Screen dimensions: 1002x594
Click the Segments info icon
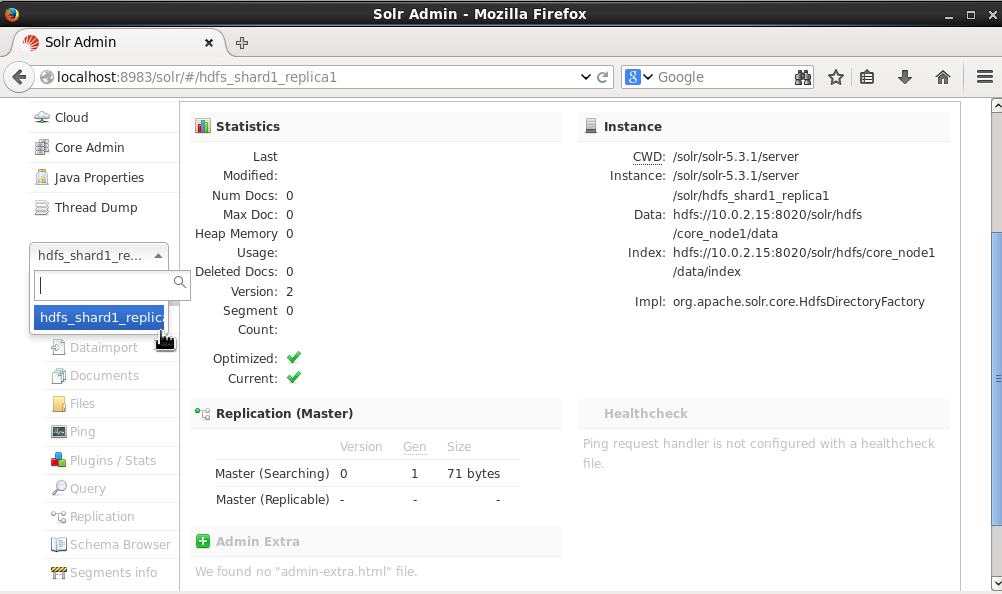pos(59,572)
